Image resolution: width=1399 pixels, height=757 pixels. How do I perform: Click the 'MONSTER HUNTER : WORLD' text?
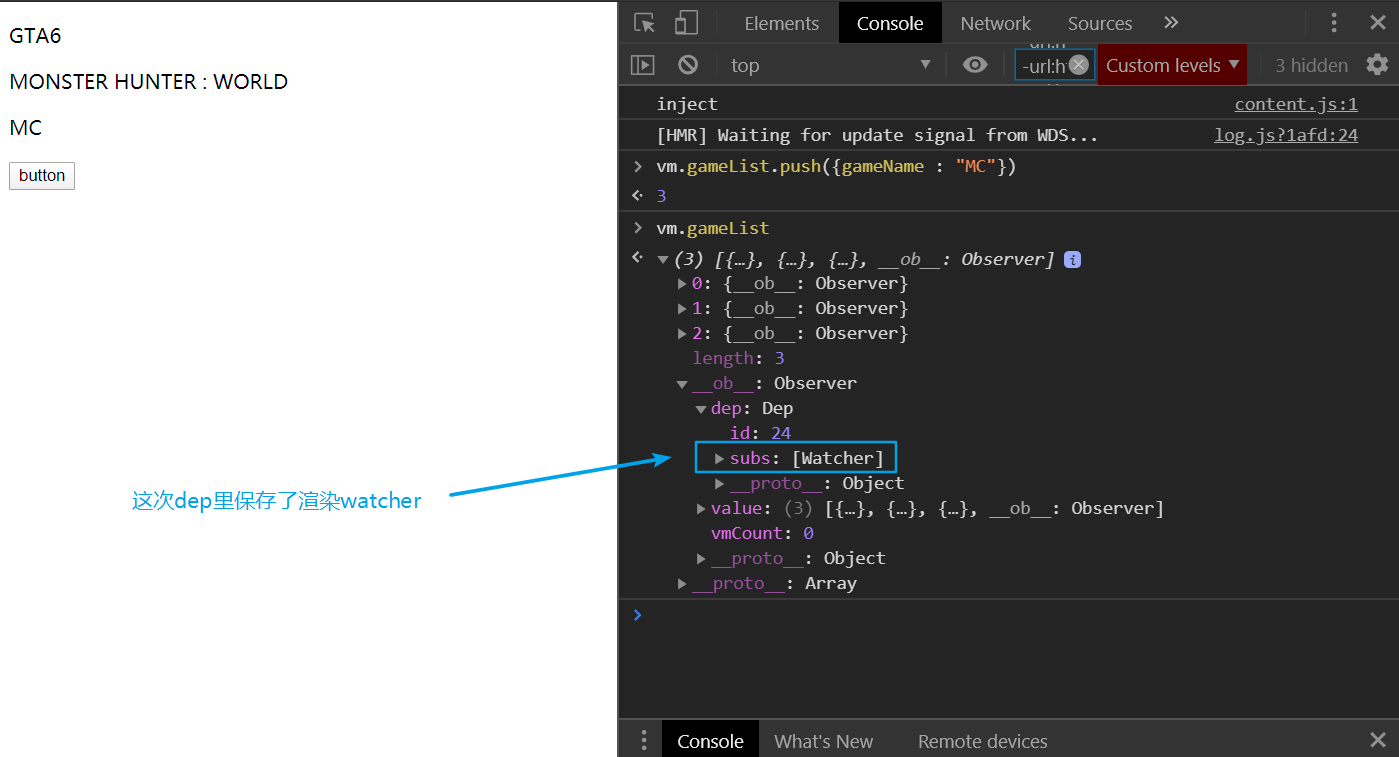tap(149, 82)
